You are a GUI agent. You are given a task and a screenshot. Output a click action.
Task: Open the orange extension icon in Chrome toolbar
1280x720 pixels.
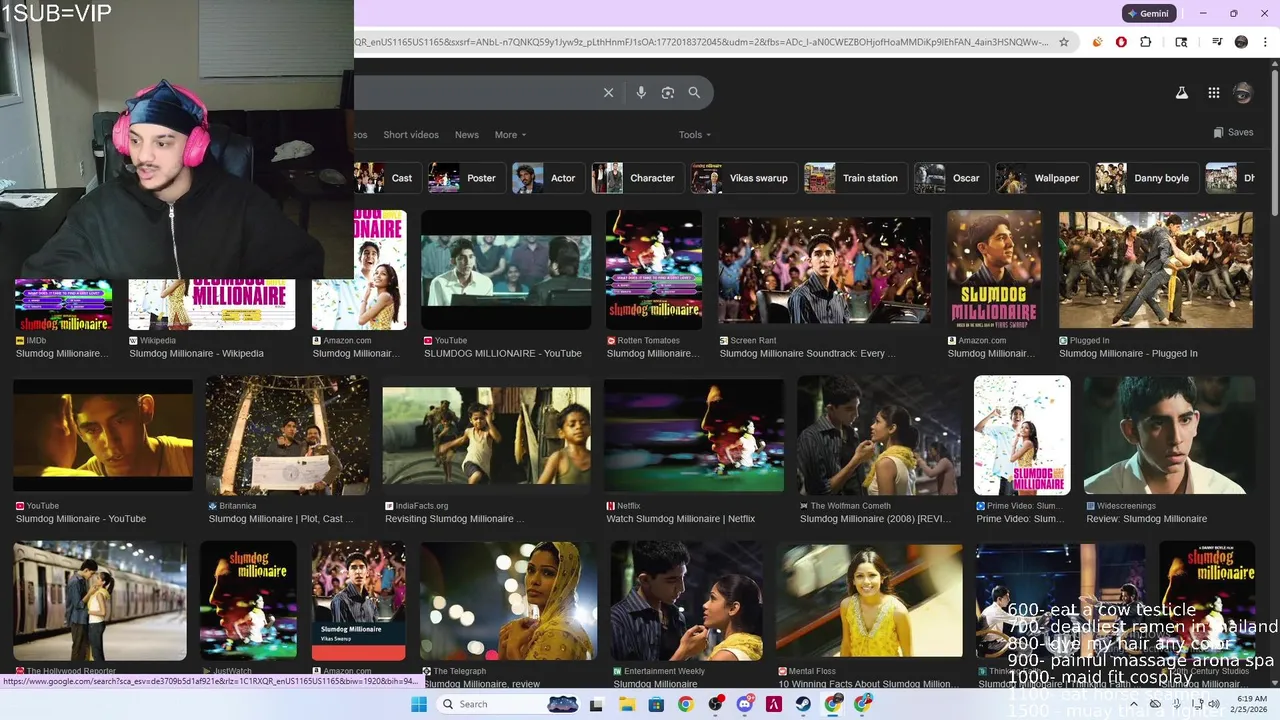coord(1097,42)
